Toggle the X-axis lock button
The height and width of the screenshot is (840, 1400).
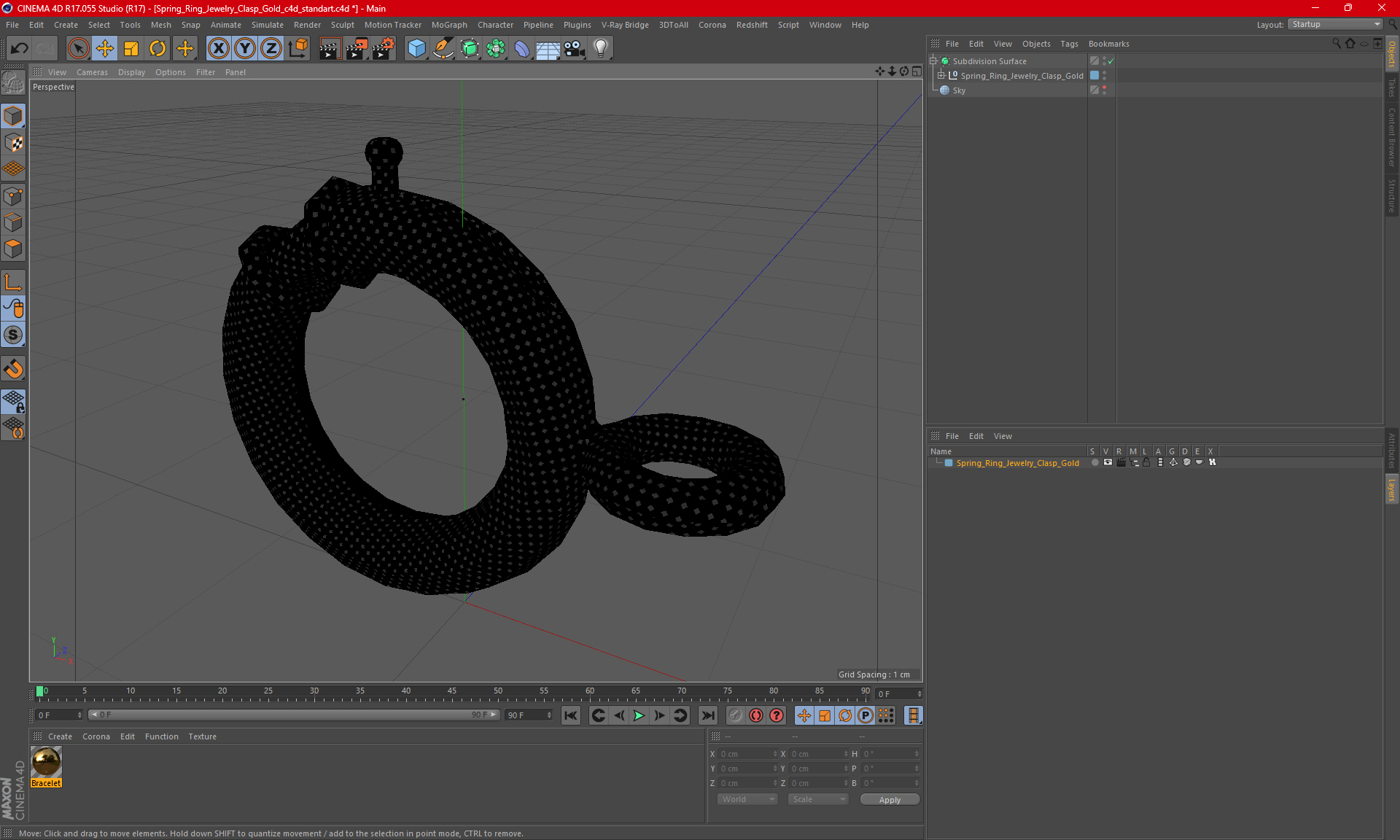[218, 49]
